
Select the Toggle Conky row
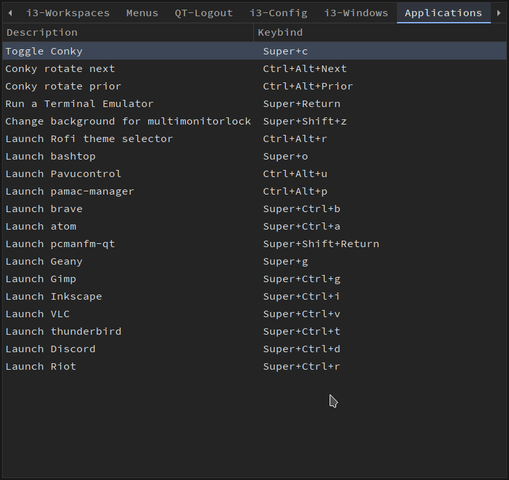pyautogui.click(x=255, y=51)
